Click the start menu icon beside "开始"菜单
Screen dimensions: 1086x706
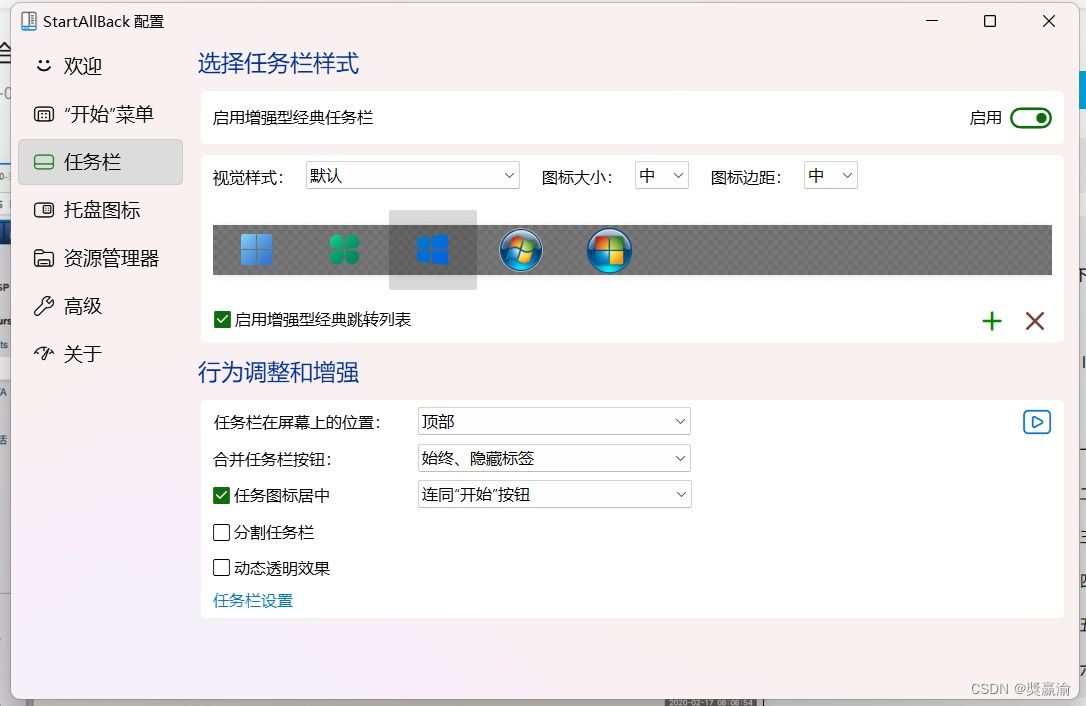[44, 114]
